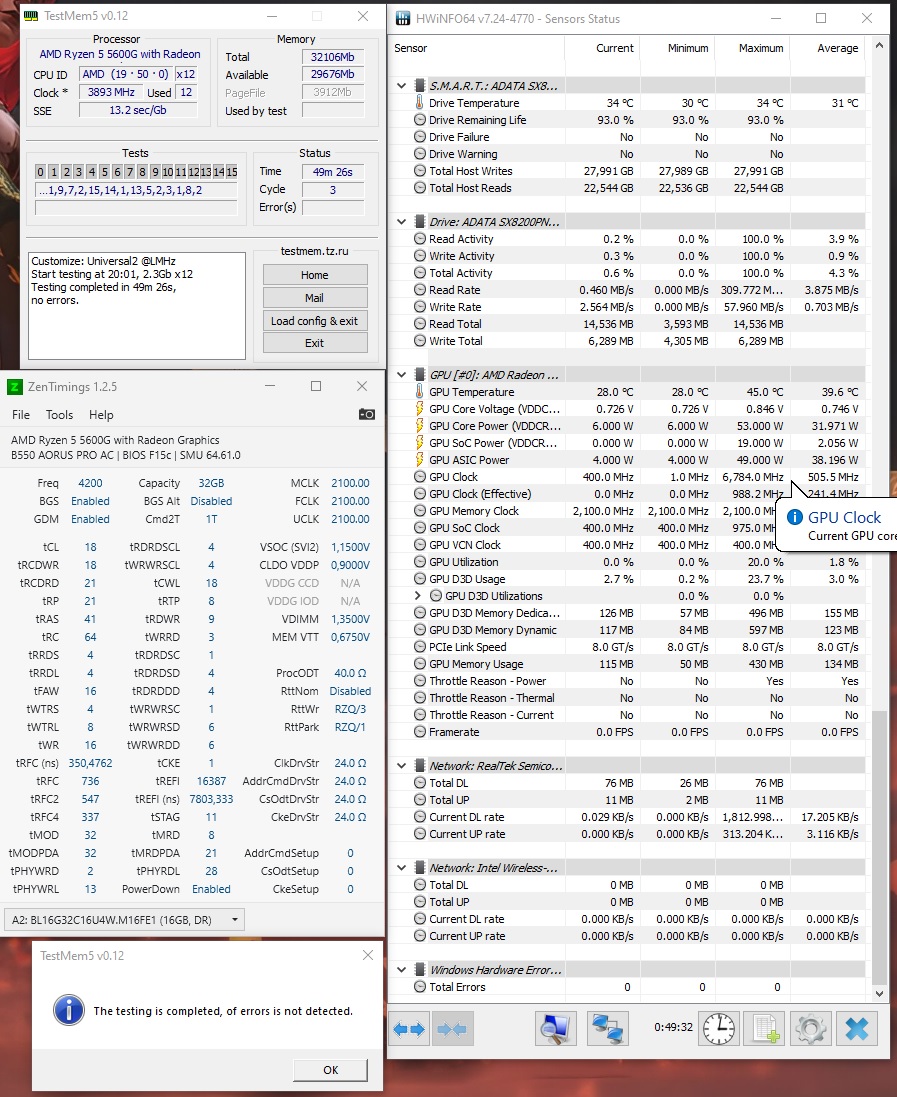Select the Total Host Writes row
The image size is (897, 1097).
tap(627, 171)
